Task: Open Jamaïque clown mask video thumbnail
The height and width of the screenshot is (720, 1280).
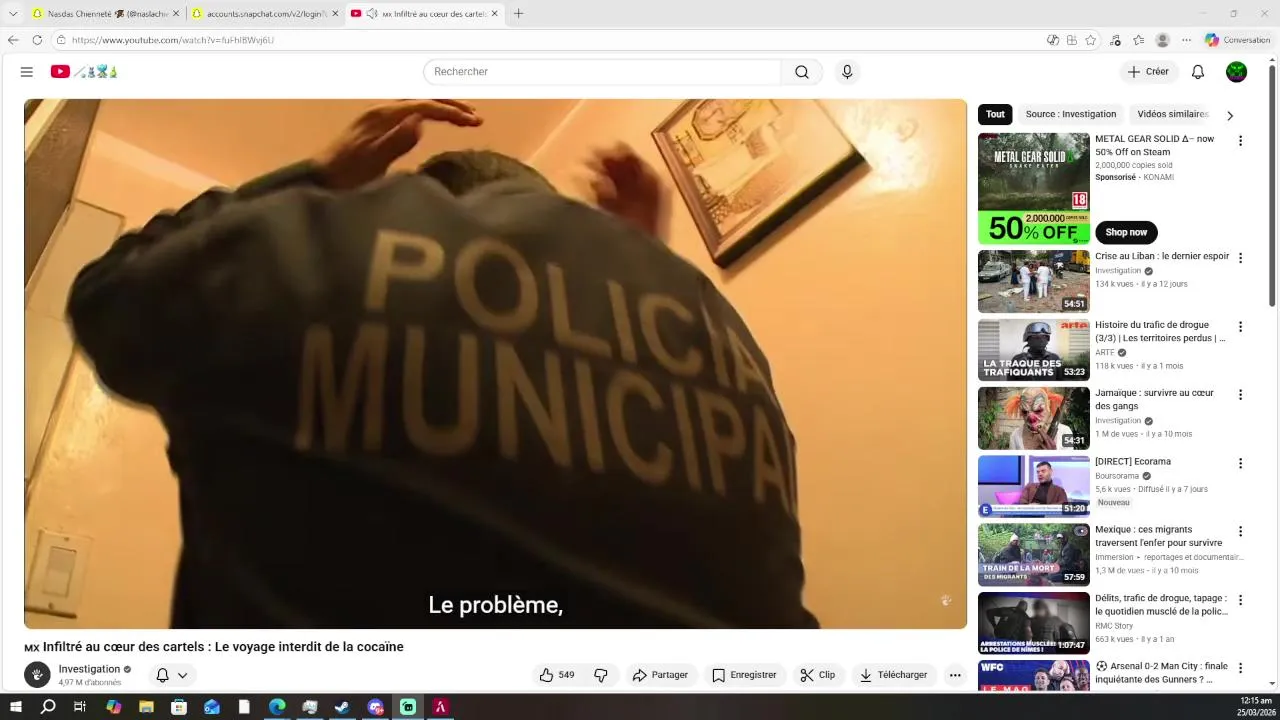Action: (1033, 418)
